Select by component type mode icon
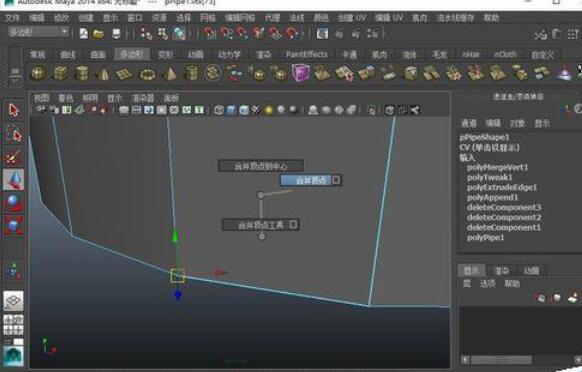The width and height of the screenshot is (582, 372). [x=179, y=34]
